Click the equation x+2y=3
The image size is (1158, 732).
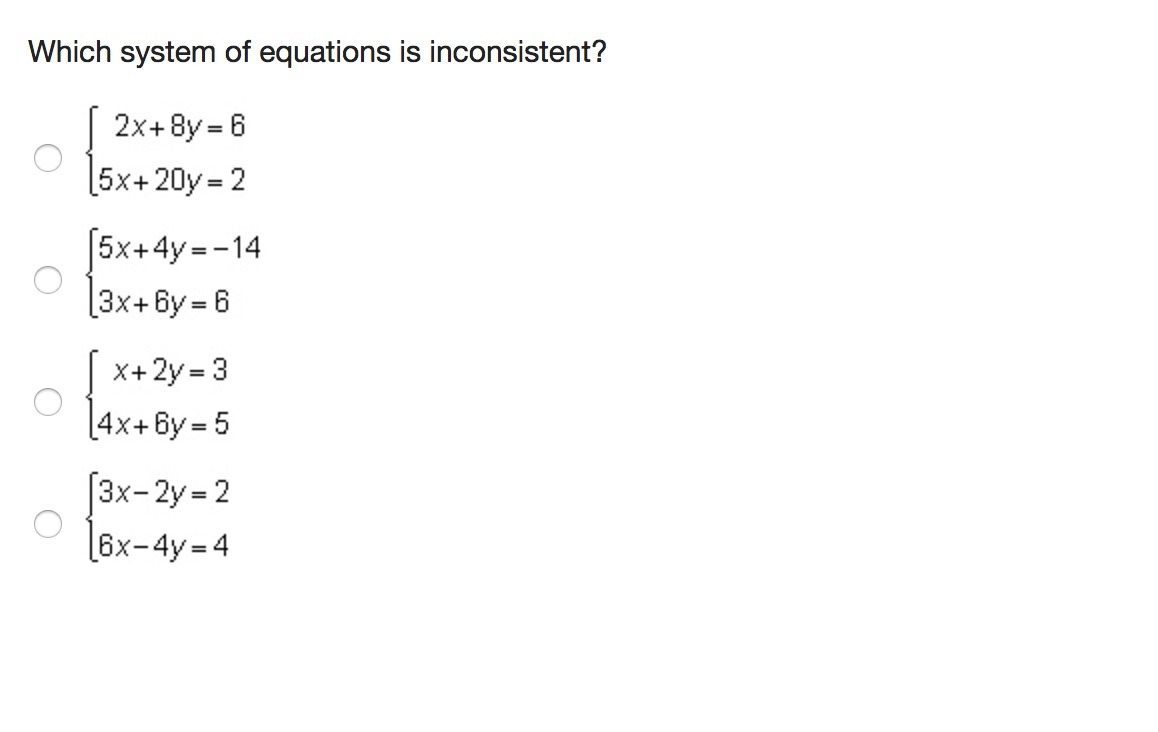pos(171,371)
